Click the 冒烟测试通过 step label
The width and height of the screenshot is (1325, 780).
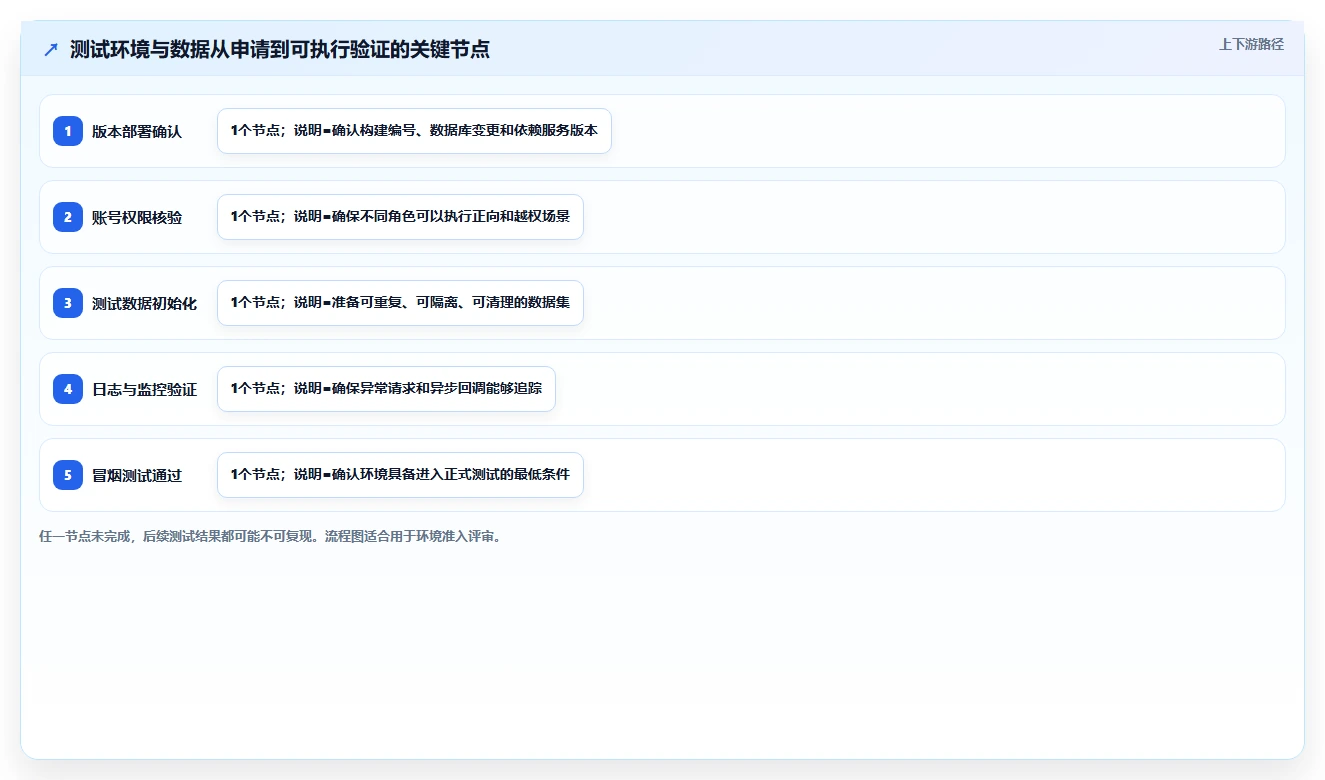pyautogui.click(x=137, y=475)
